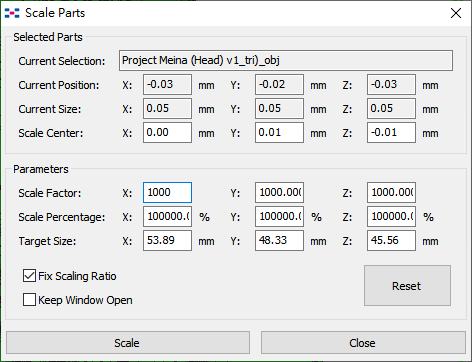Screen dimensions: 472x362
Task: Close the Scale Parts dialog with the X
Action: click(x=456, y=13)
